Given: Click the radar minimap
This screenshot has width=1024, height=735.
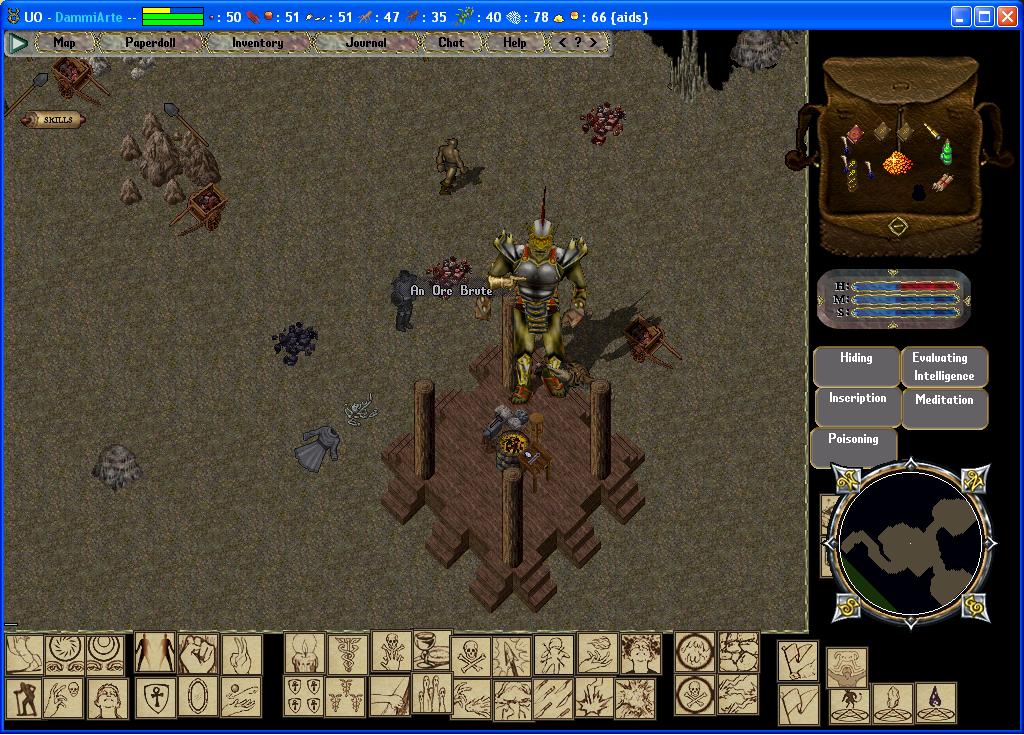Looking at the screenshot, I should 910,544.
